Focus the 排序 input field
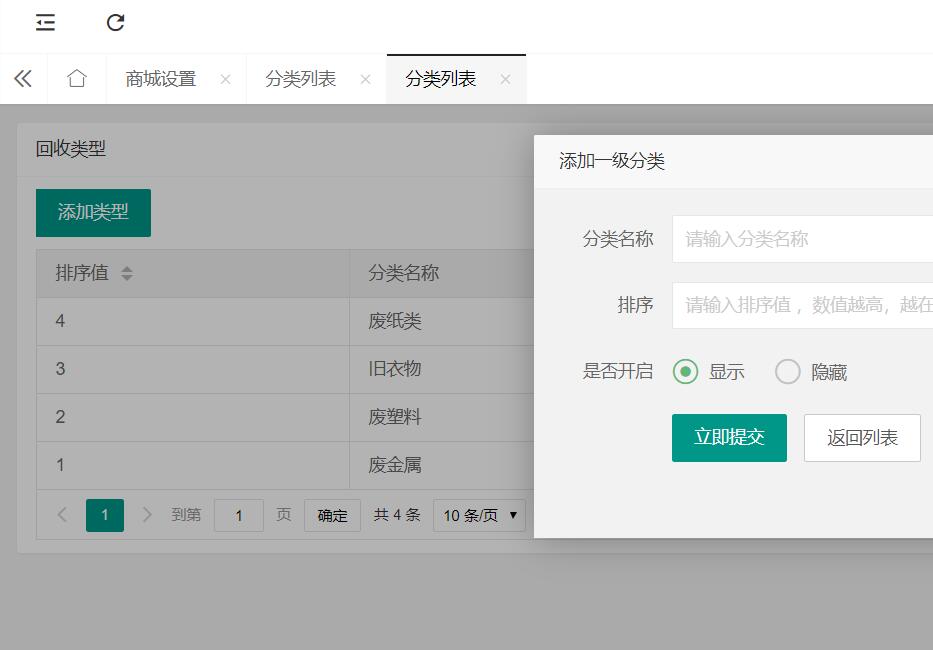The image size is (933, 650). (x=802, y=305)
